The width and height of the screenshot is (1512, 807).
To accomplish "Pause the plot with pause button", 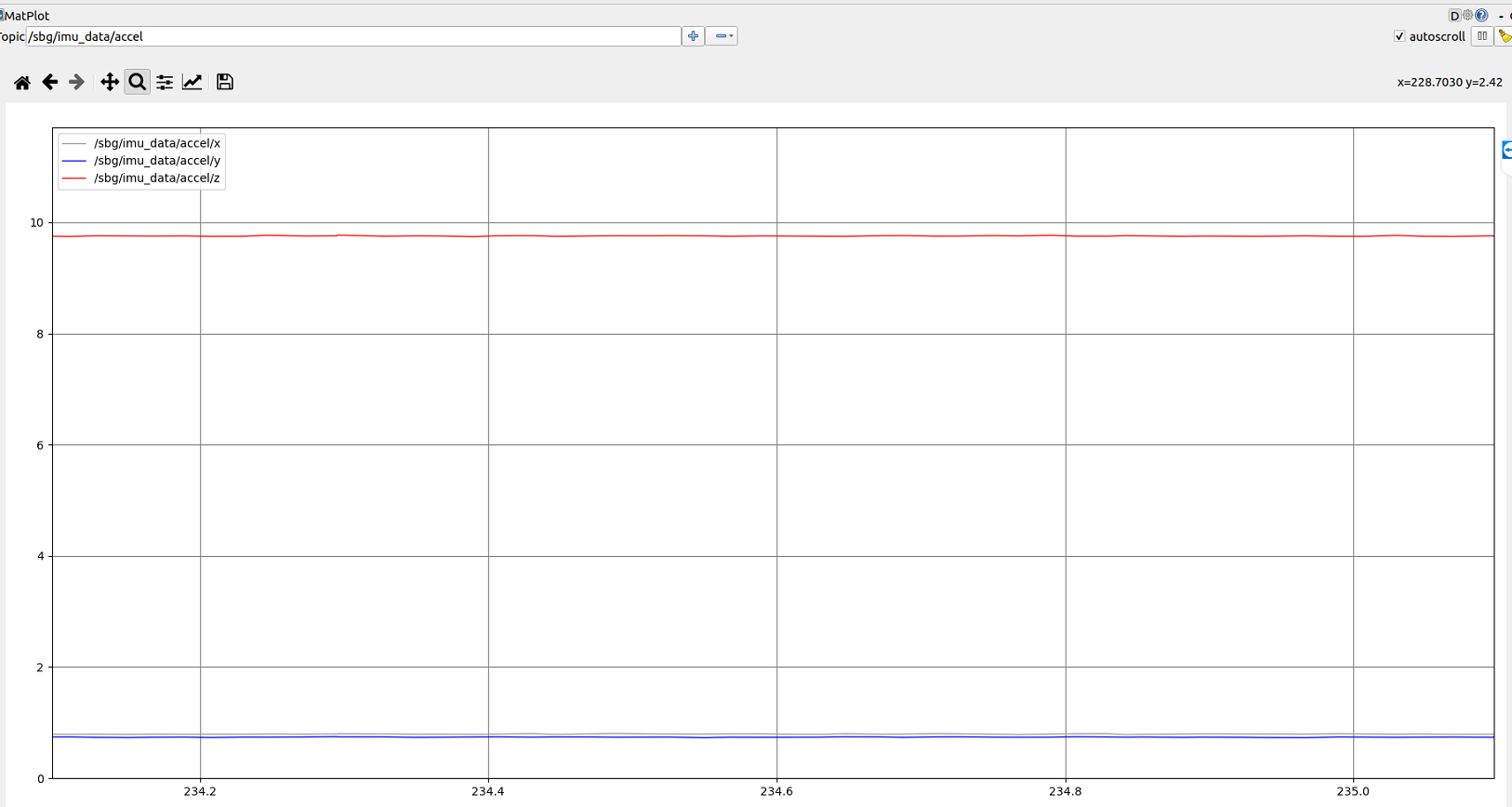I will pos(1482,36).
